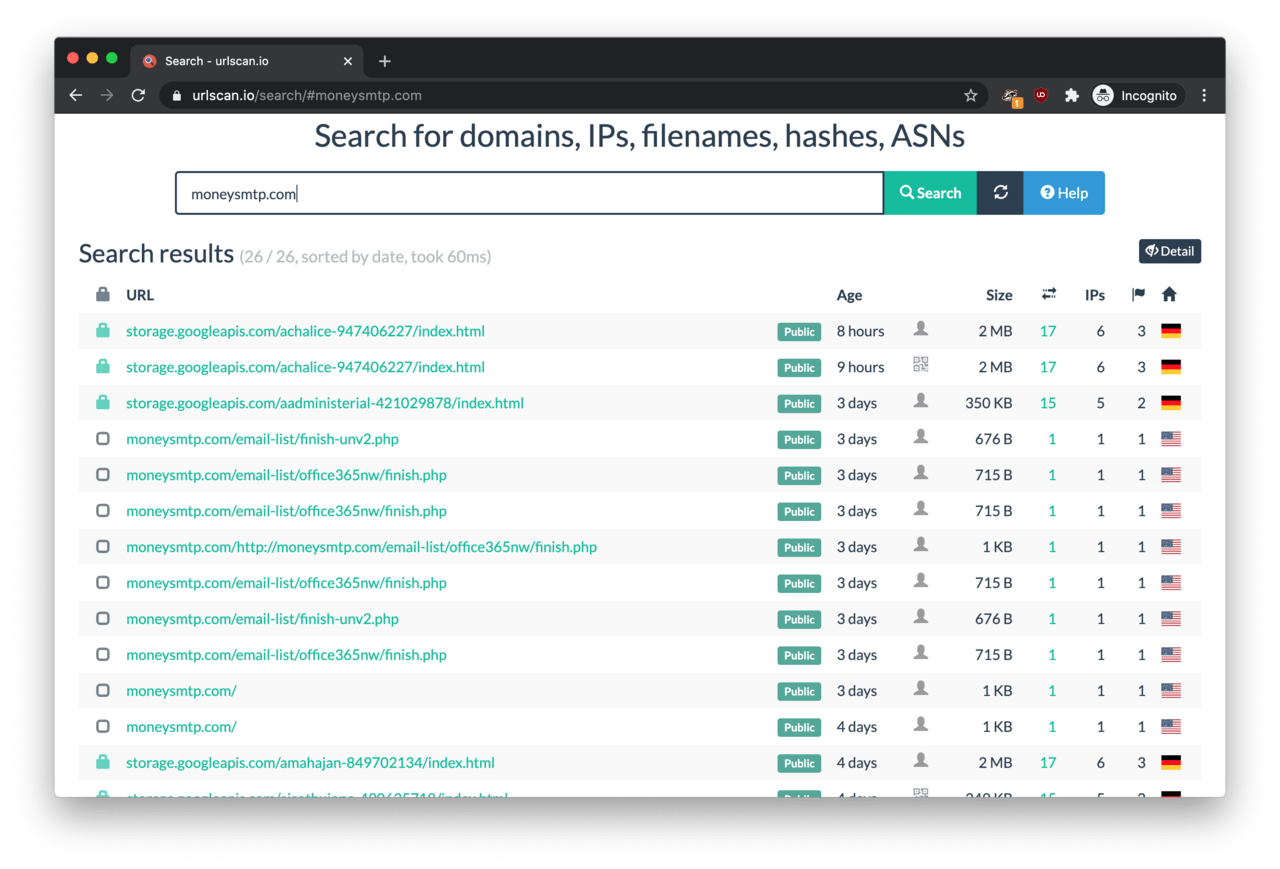Click the URL column header
1280x869 pixels.
point(140,295)
